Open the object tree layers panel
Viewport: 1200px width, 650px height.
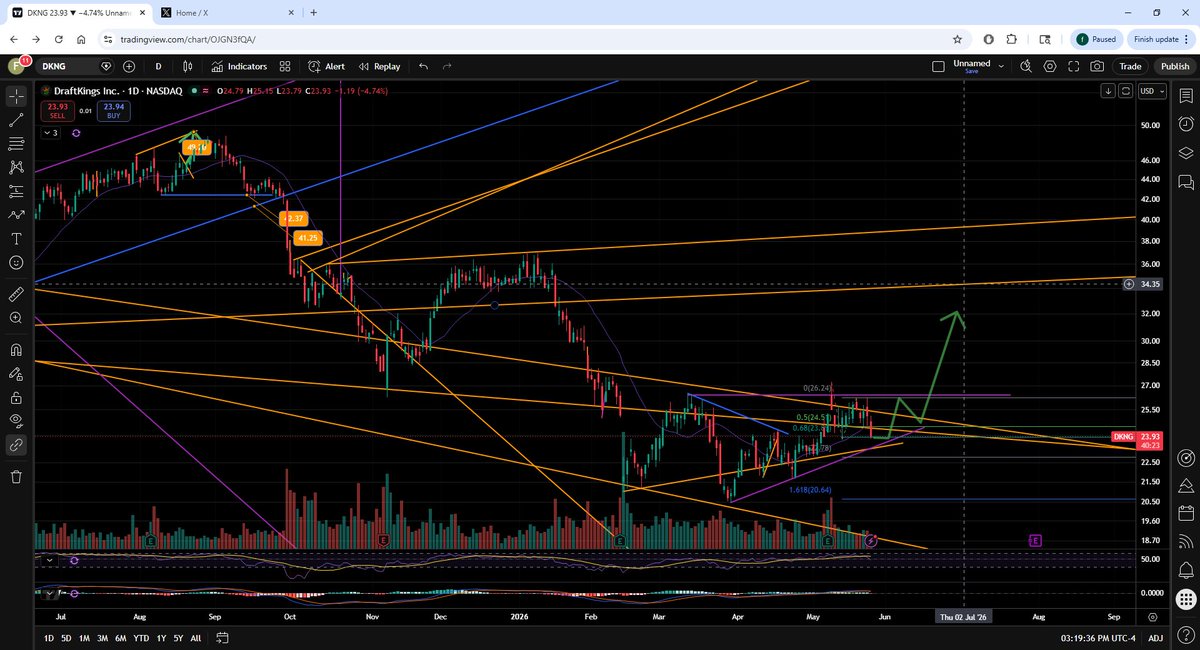(1185, 153)
